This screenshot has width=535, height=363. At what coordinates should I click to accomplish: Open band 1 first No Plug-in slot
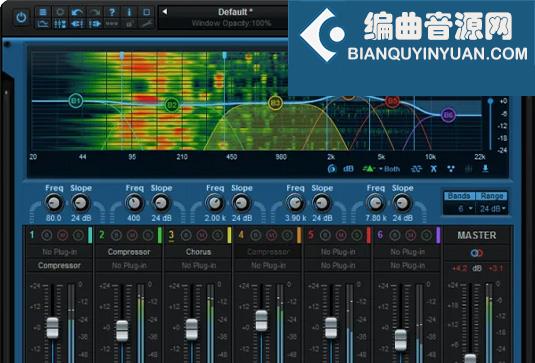tap(59, 252)
